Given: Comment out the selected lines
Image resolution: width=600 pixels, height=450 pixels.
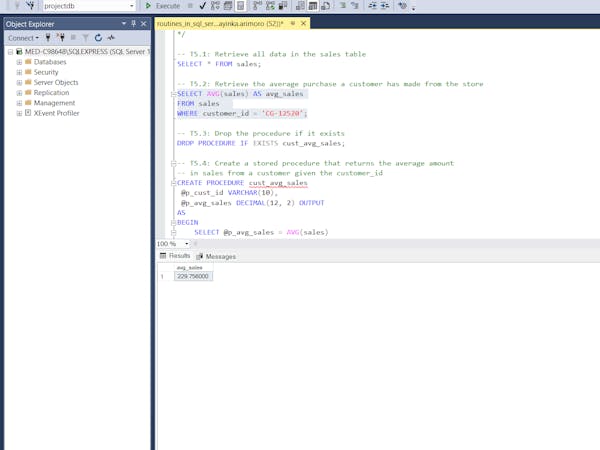Looking at the screenshot, I should point(342,6).
